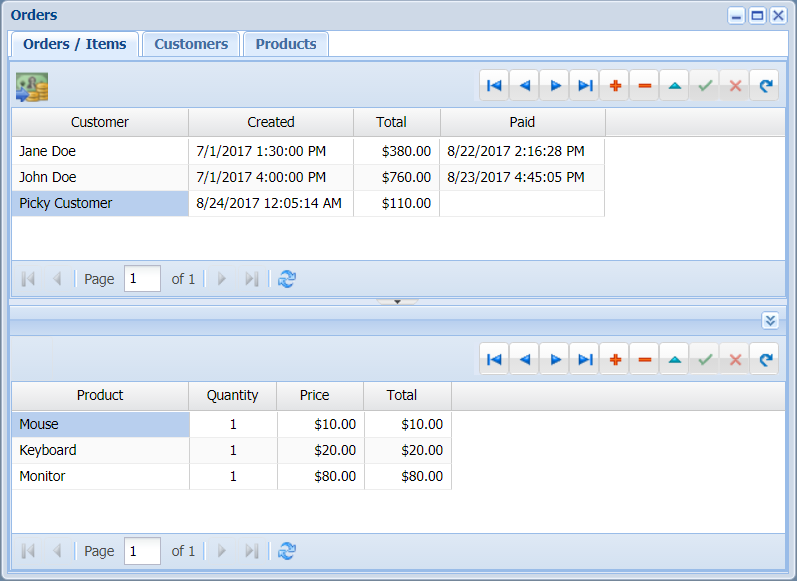Delete the selected order with the minus icon
This screenshot has height=581, width=797.
point(645,86)
